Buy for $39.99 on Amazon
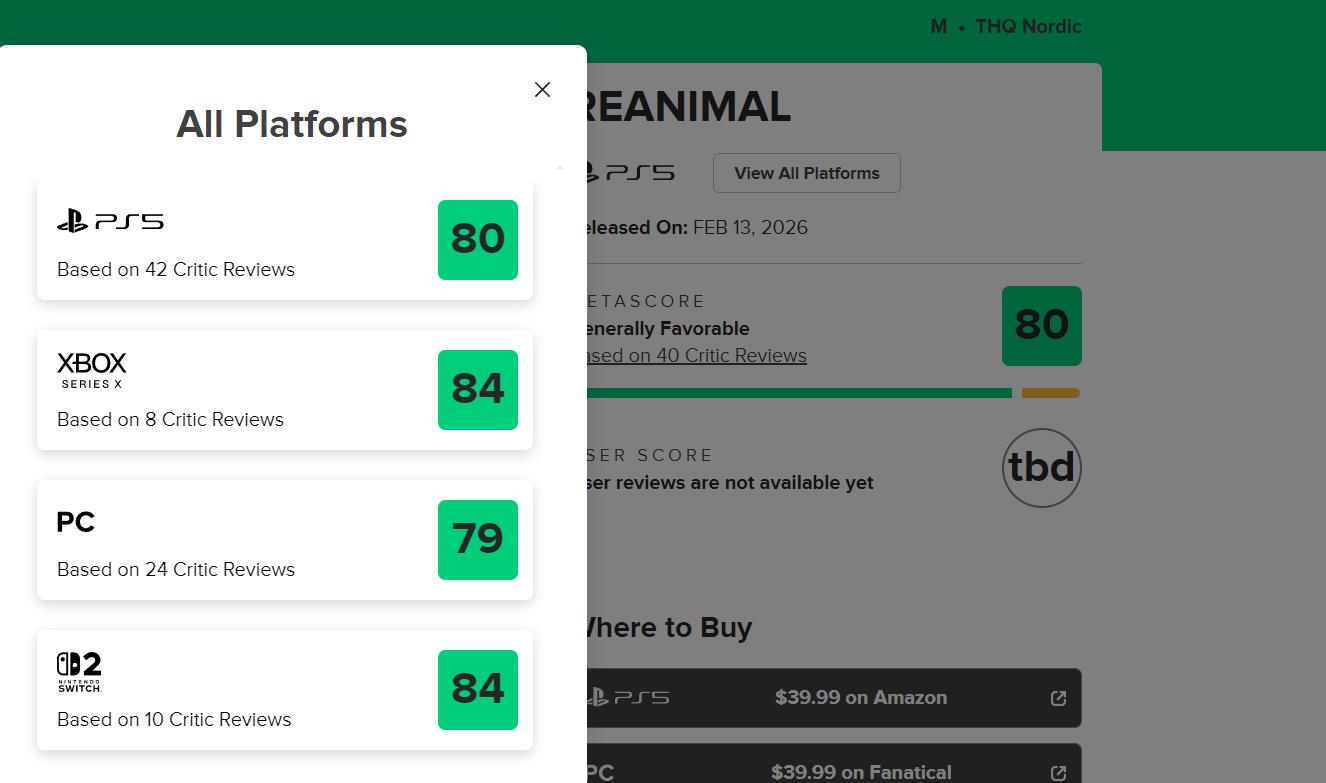Screen dimensions: 1326x783 860,698
